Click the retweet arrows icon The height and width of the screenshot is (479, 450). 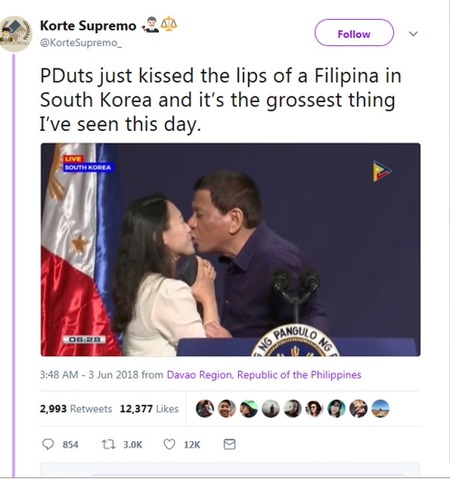[108, 444]
